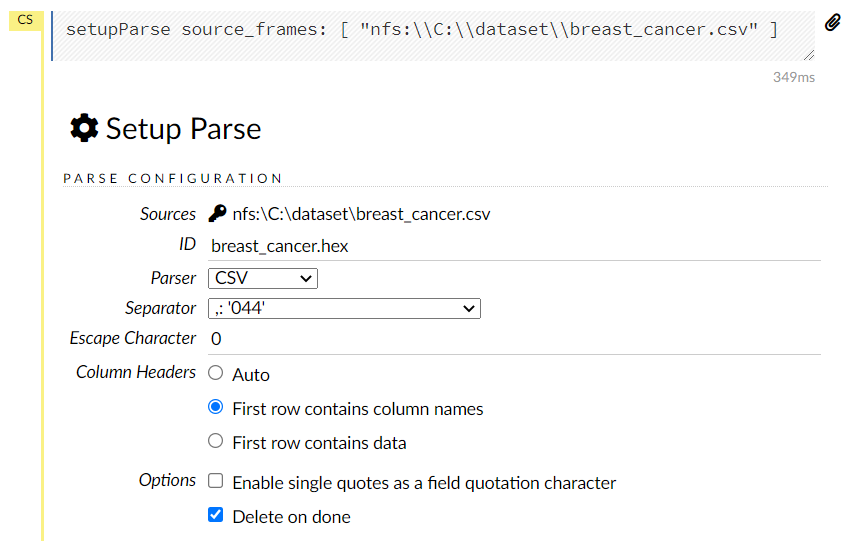This screenshot has height=541, width=856.
Task: Click the Parse Configuration section header
Action: [x=173, y=178]
